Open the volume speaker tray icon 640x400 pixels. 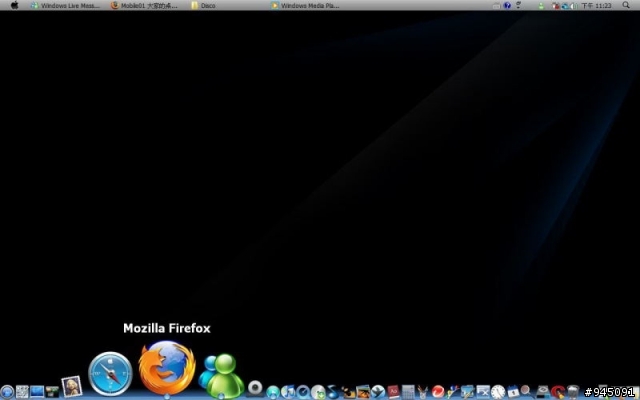pos(574,6)
